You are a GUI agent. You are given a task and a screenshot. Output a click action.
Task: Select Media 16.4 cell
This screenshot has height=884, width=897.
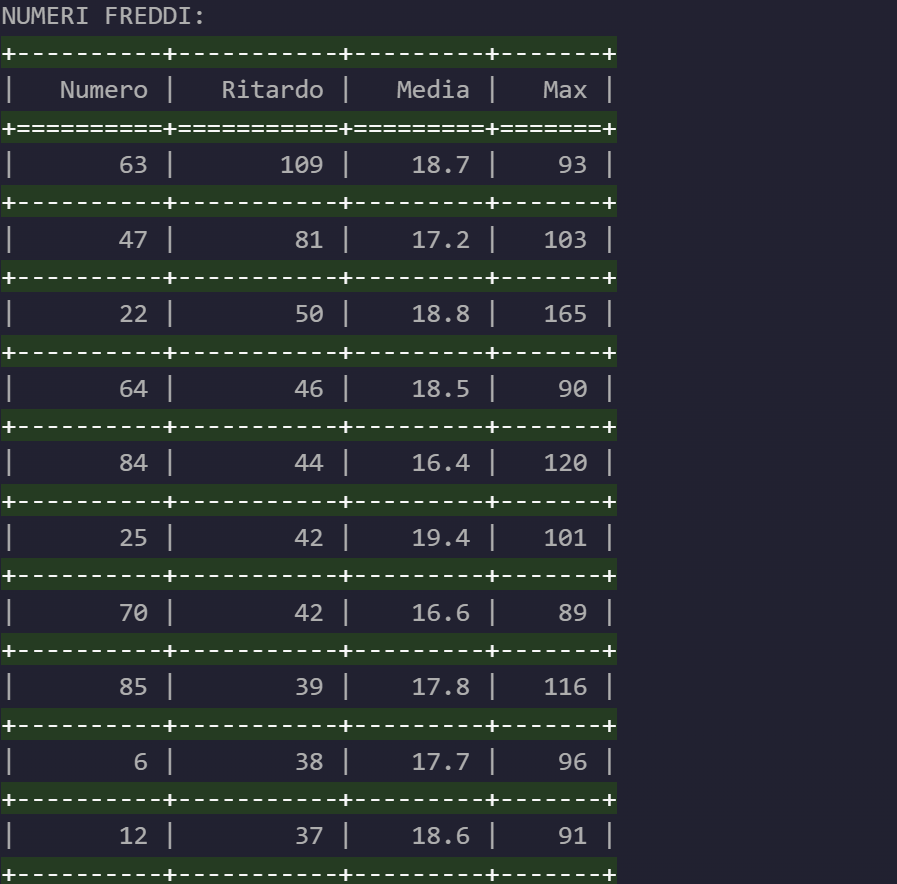(x=440, y=462)
